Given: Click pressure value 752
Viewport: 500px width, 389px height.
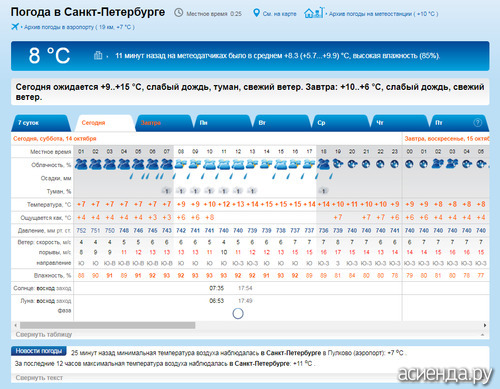Looking at the screenshot, I should (x=81, y=230).
